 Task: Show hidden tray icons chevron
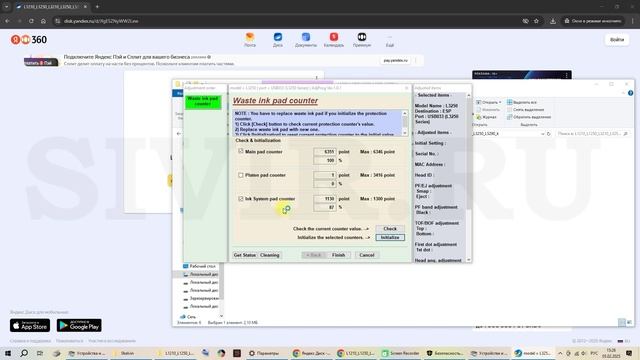click(x=560, y=353)
